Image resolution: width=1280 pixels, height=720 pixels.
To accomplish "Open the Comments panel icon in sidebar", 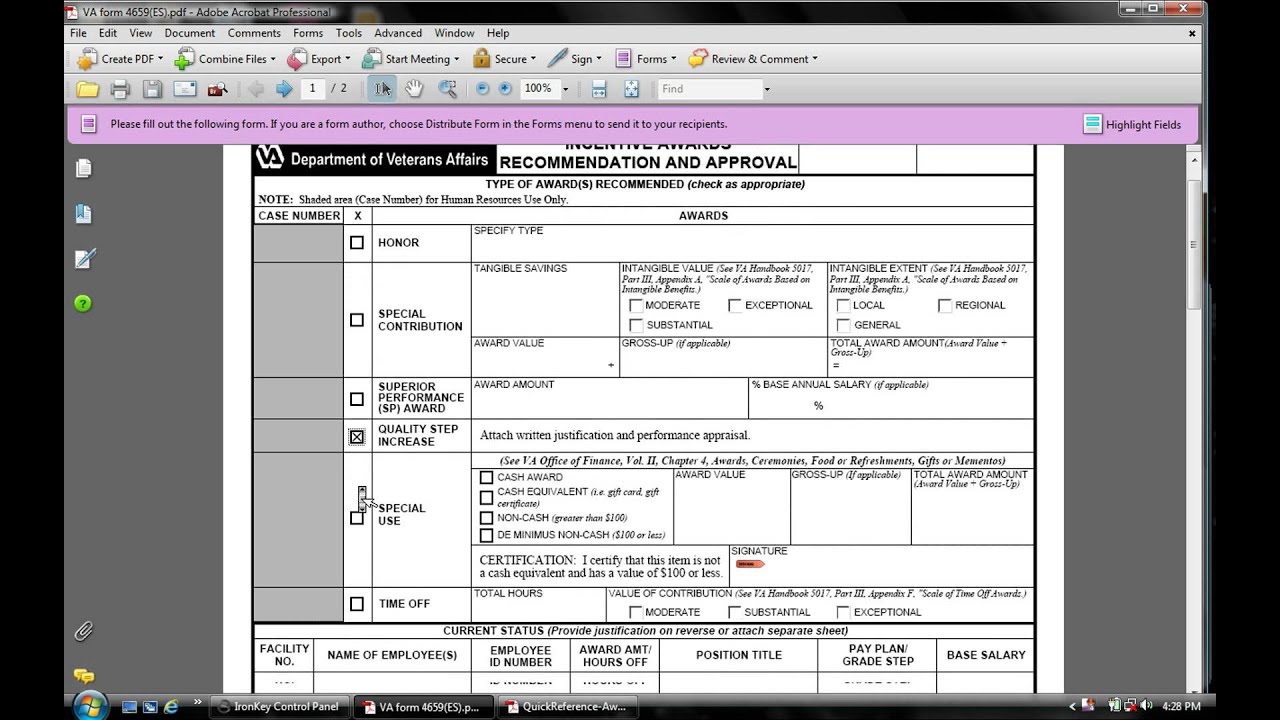I will 84,676.
